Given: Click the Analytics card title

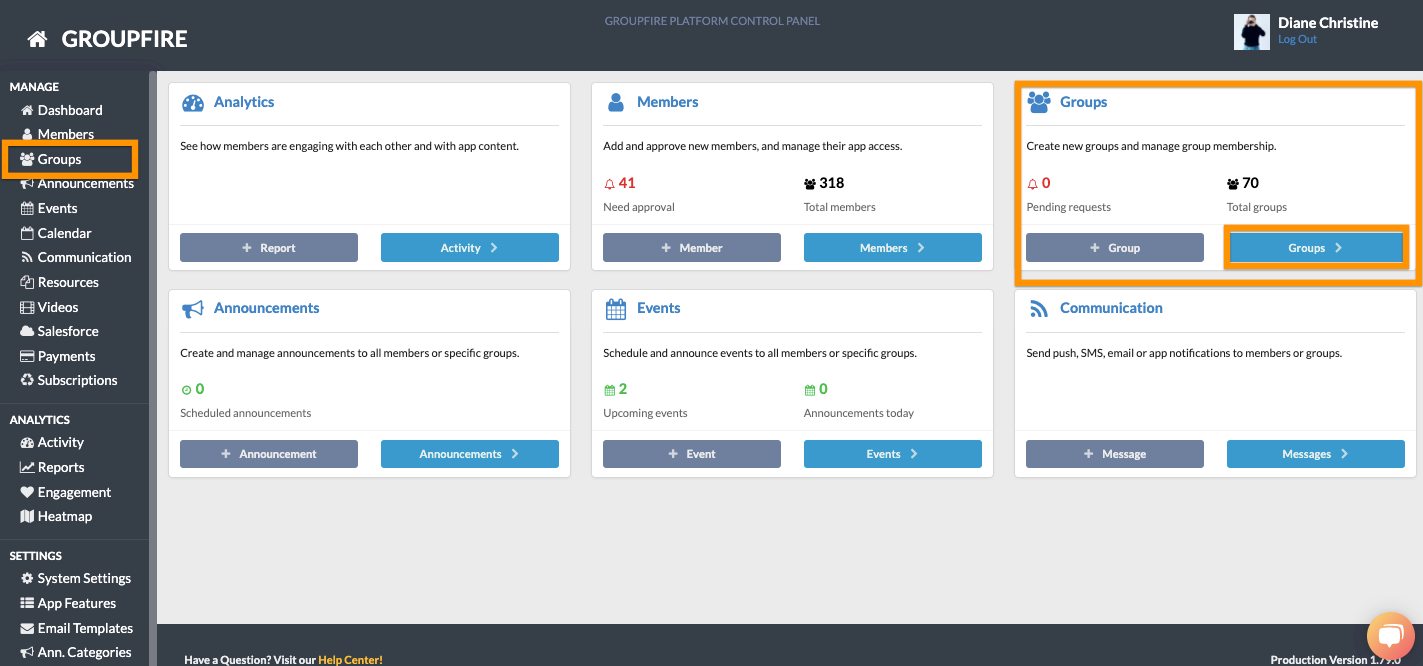Looking at the screenshot, I should [x=244, y=102].
